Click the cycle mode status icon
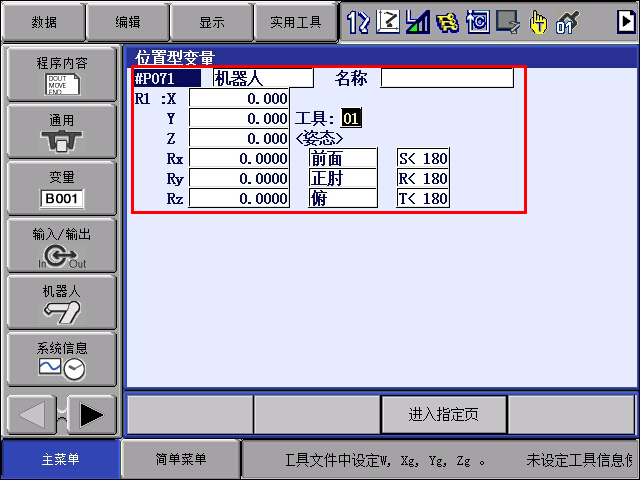This screenshot has width=640, height=480. click(x=478, y=22)
